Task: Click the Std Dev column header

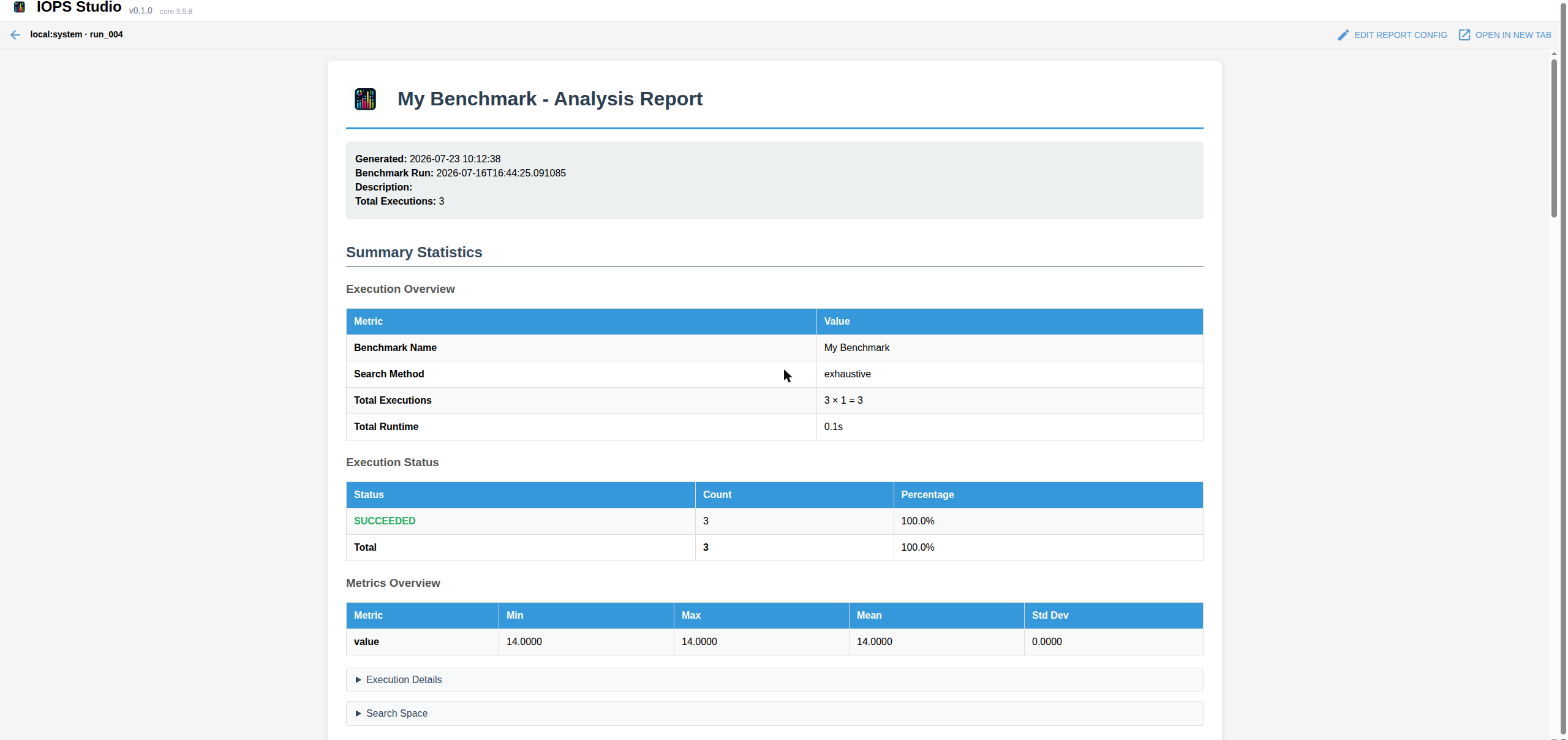Action: 1113,616
